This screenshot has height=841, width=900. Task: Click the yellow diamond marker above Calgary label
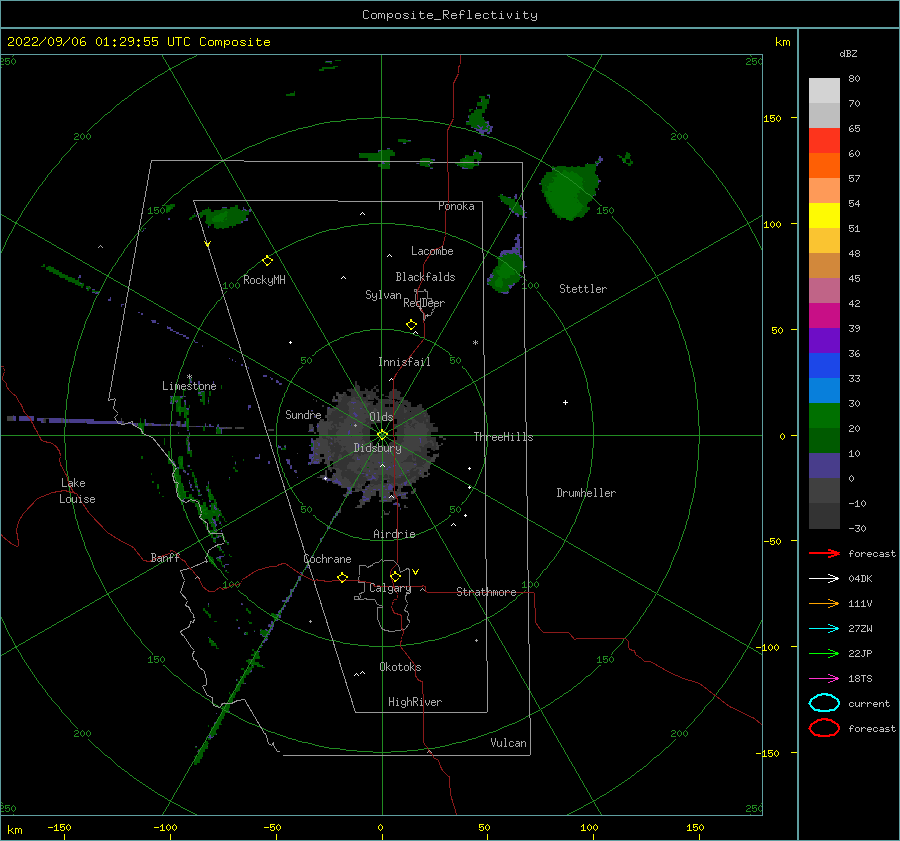coord(395,576)
